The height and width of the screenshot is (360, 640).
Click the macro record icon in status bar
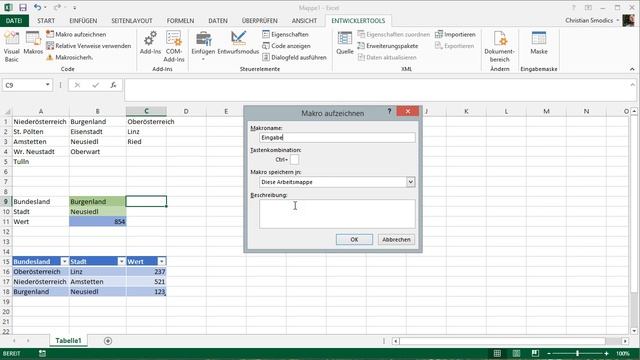click(42, 353)
